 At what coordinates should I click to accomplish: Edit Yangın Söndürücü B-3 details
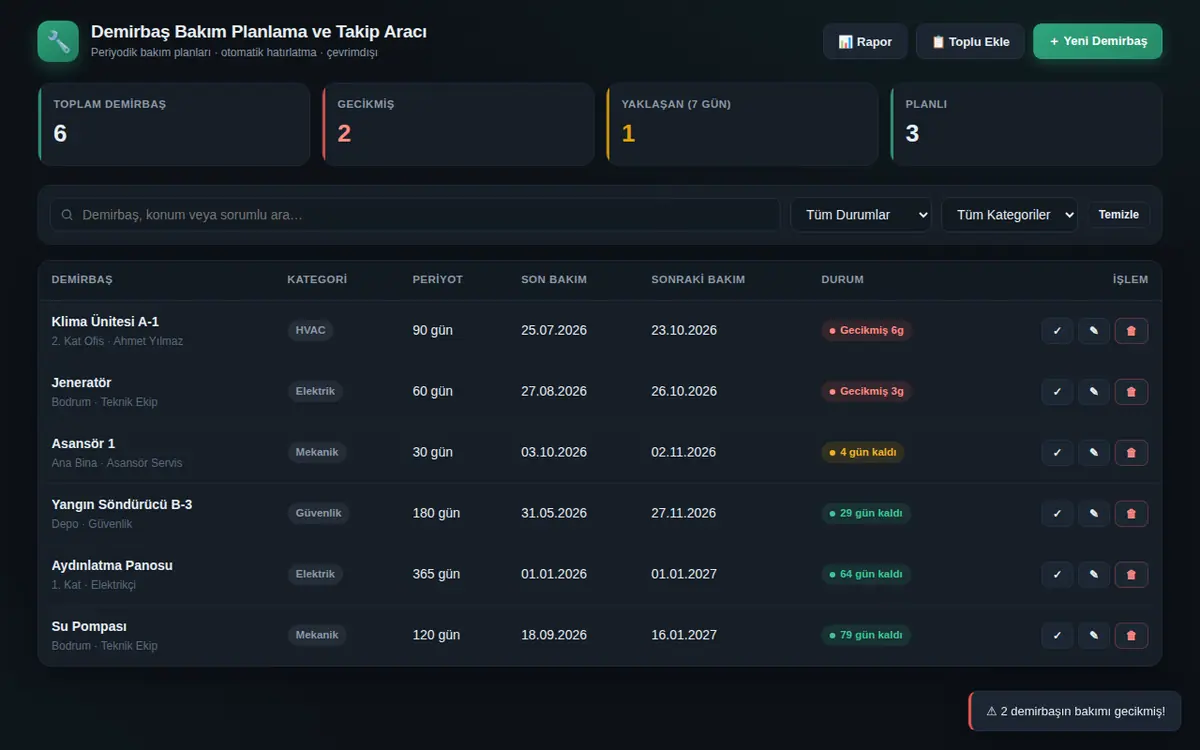coord(1094,514)
